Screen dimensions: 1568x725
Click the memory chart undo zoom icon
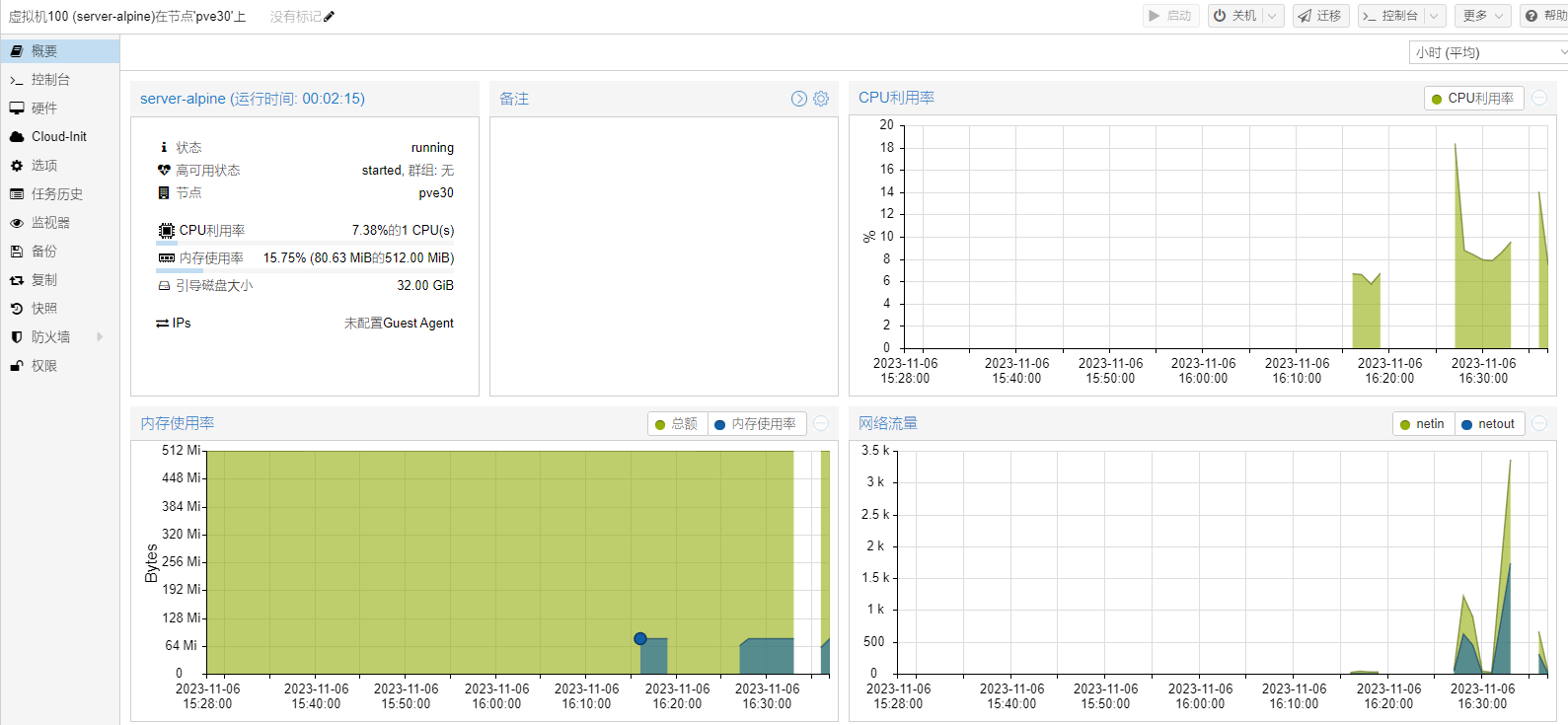pyautogui.click(x=821, y=423)
